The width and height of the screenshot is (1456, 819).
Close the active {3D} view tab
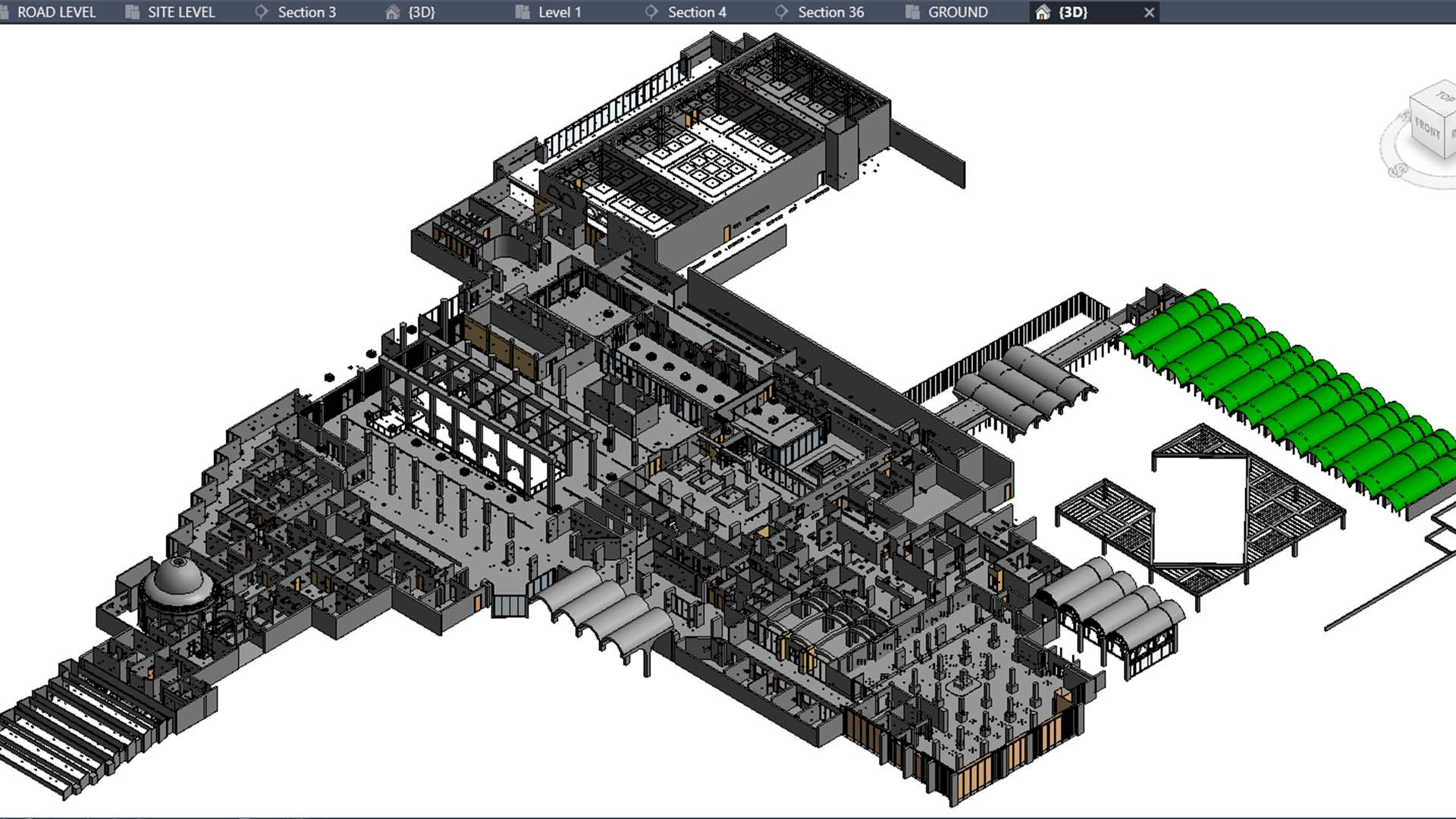pyautogui.click(x=1149, y=12)
